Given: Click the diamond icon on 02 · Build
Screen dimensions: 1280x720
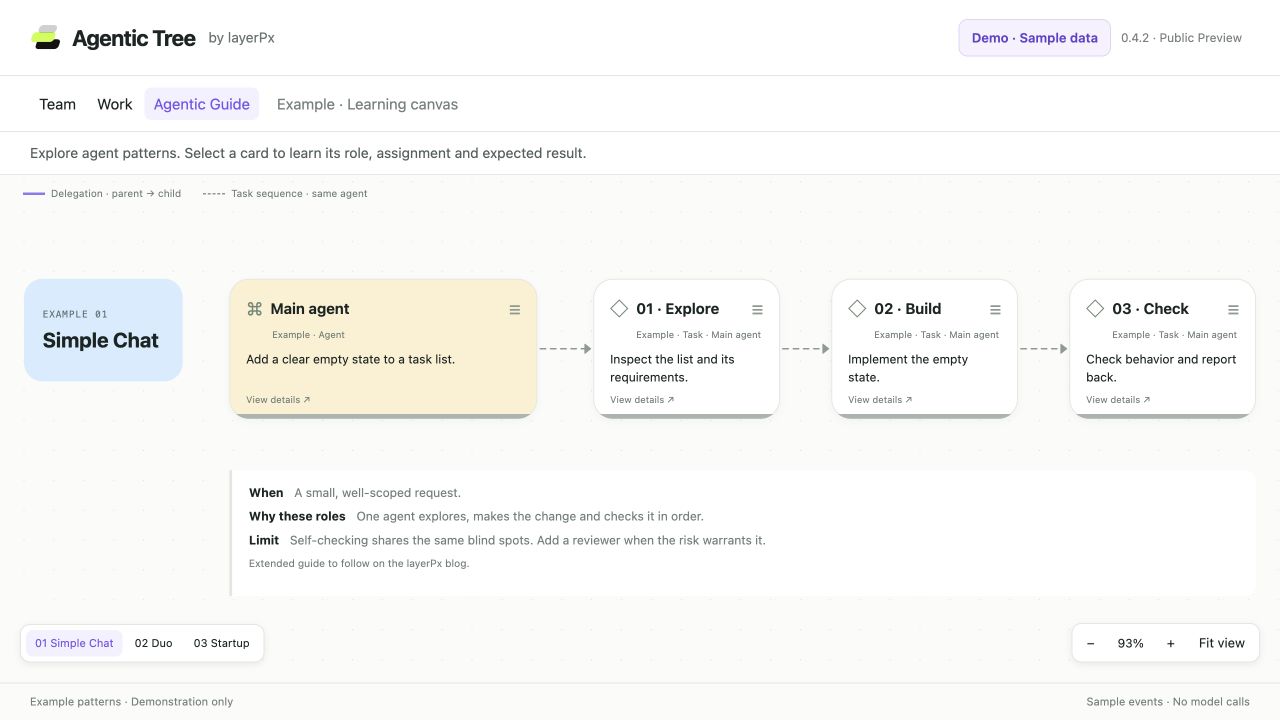Looking at the screenshot, I should (857, 309).
